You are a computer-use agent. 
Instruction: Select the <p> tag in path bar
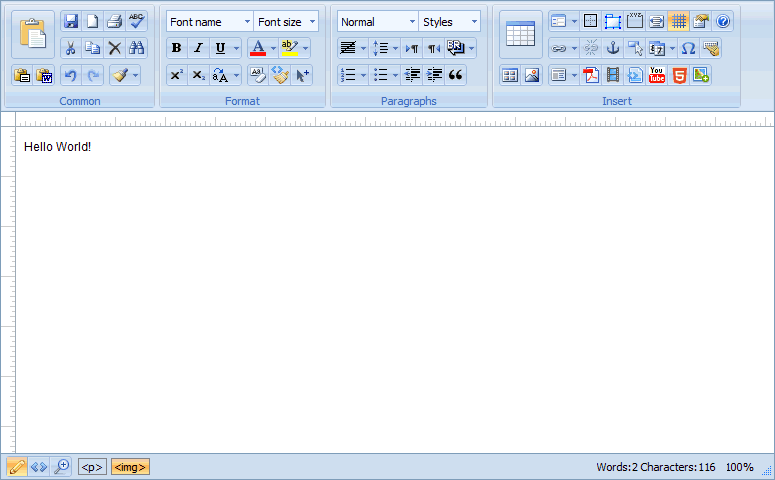(x=92, y=467)
